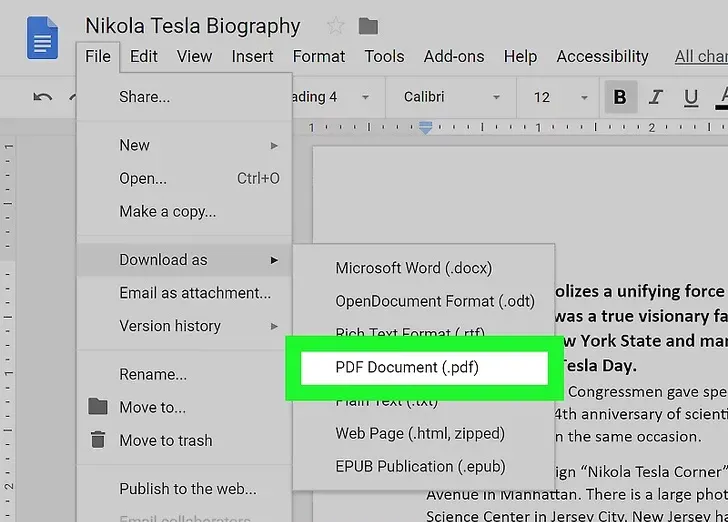Open the Edit menu

point(143,57)
